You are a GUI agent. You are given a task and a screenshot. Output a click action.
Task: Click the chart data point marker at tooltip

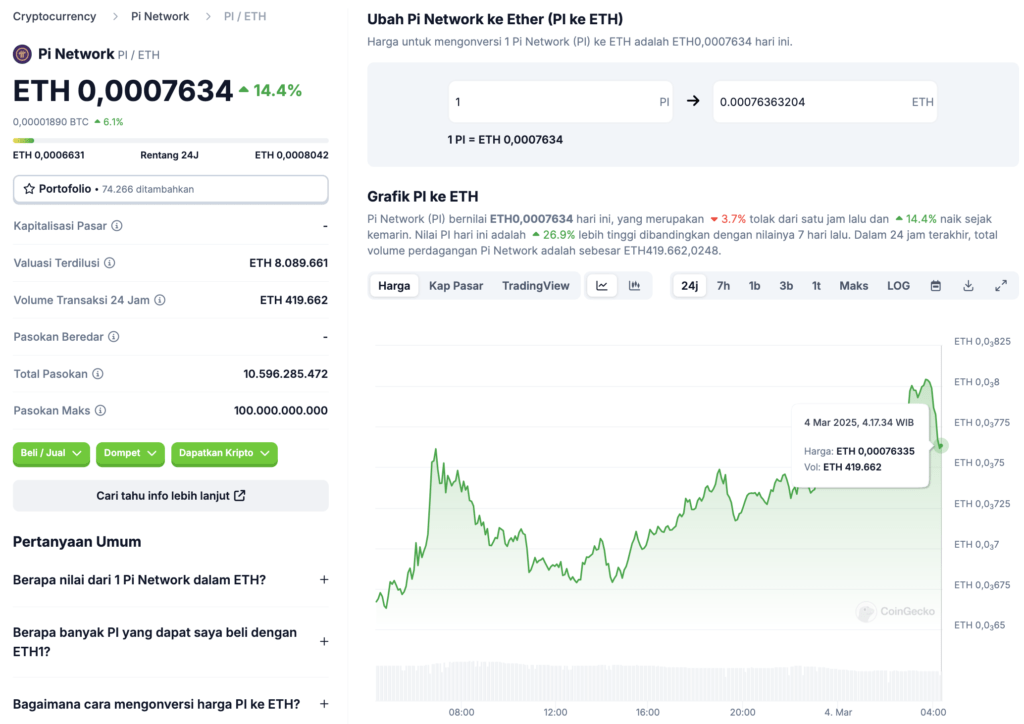pos(941,446)
